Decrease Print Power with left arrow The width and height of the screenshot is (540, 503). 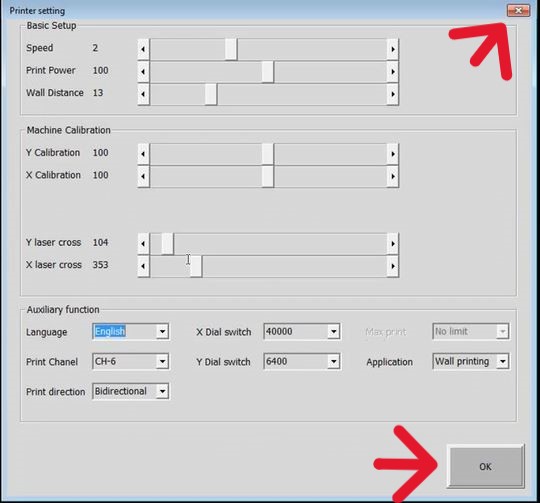[x=143, y=72]
